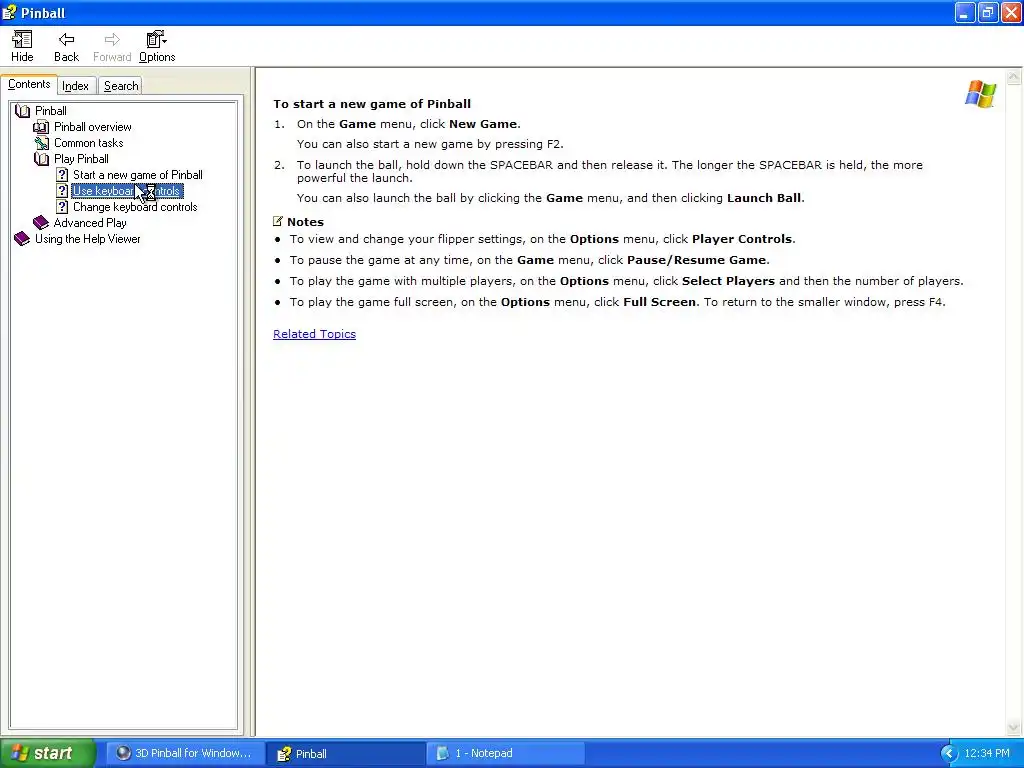This screenshot has height=768, width=1024.
Task: Click question icon for Start a new game
Action: click(x=62, y=175)
